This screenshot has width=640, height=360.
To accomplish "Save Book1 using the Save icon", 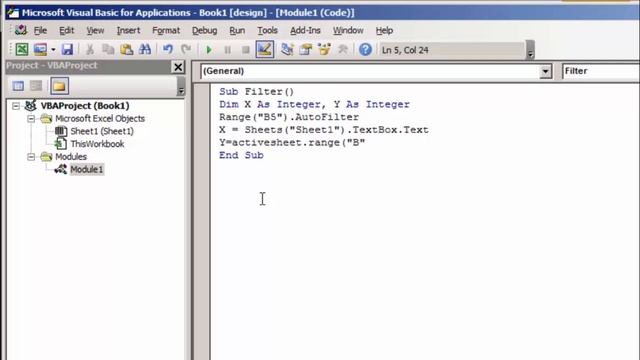I will [x=67, y=50].
